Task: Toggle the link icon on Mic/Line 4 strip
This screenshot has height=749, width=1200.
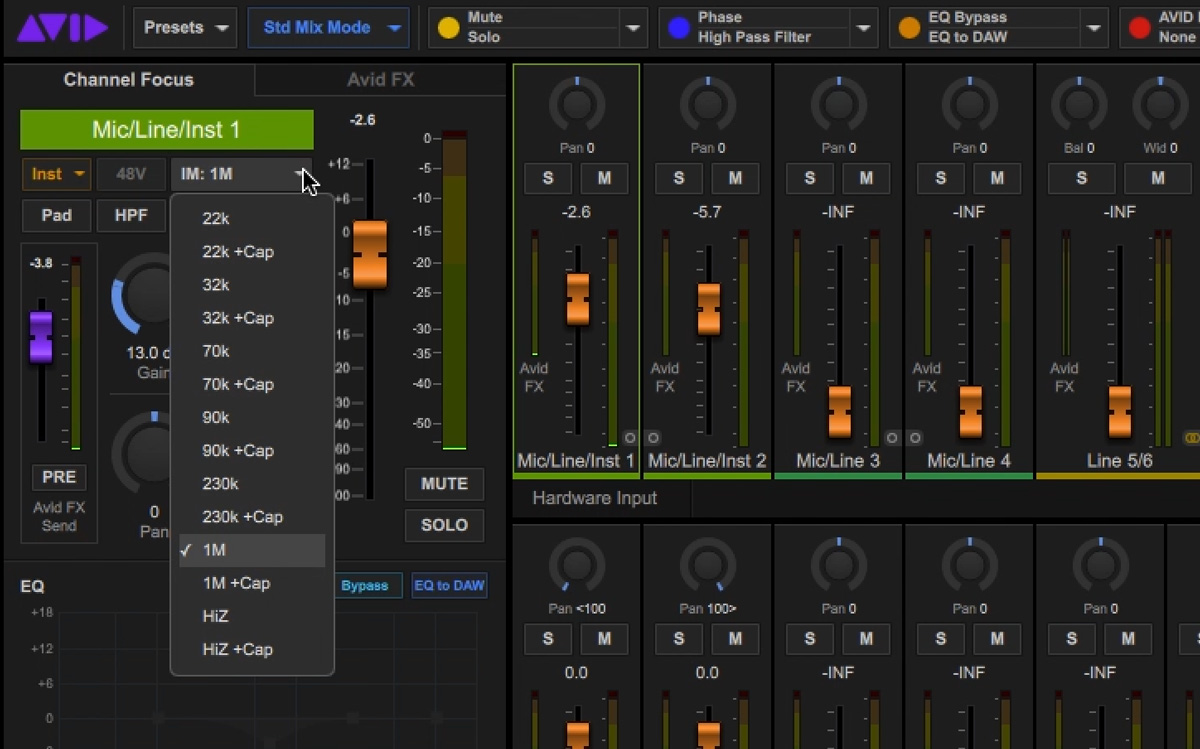Action: click(x=915, y=438)
